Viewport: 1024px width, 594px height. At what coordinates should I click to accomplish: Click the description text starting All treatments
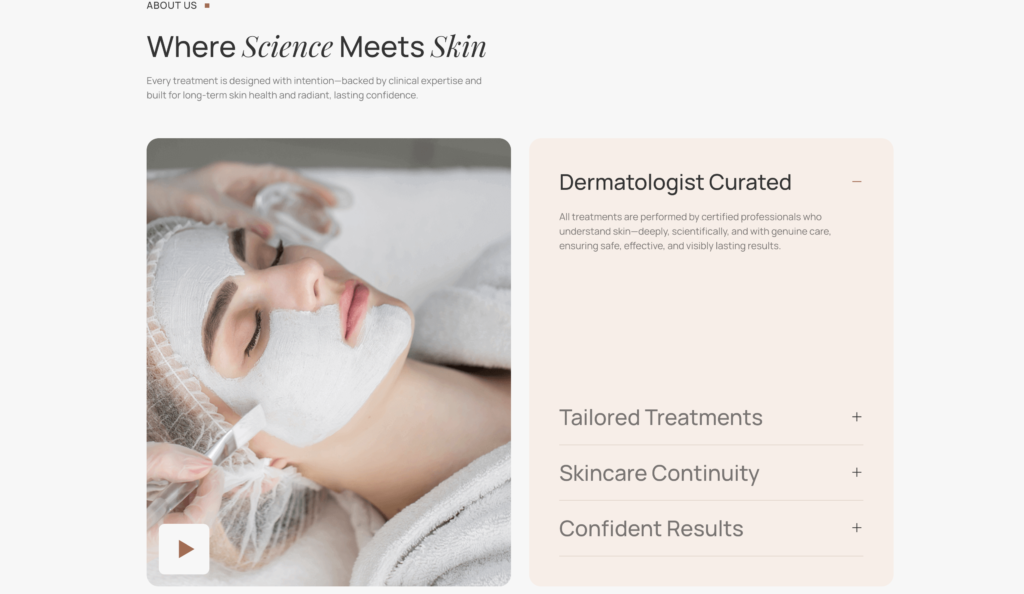click(x=695, y=231)
